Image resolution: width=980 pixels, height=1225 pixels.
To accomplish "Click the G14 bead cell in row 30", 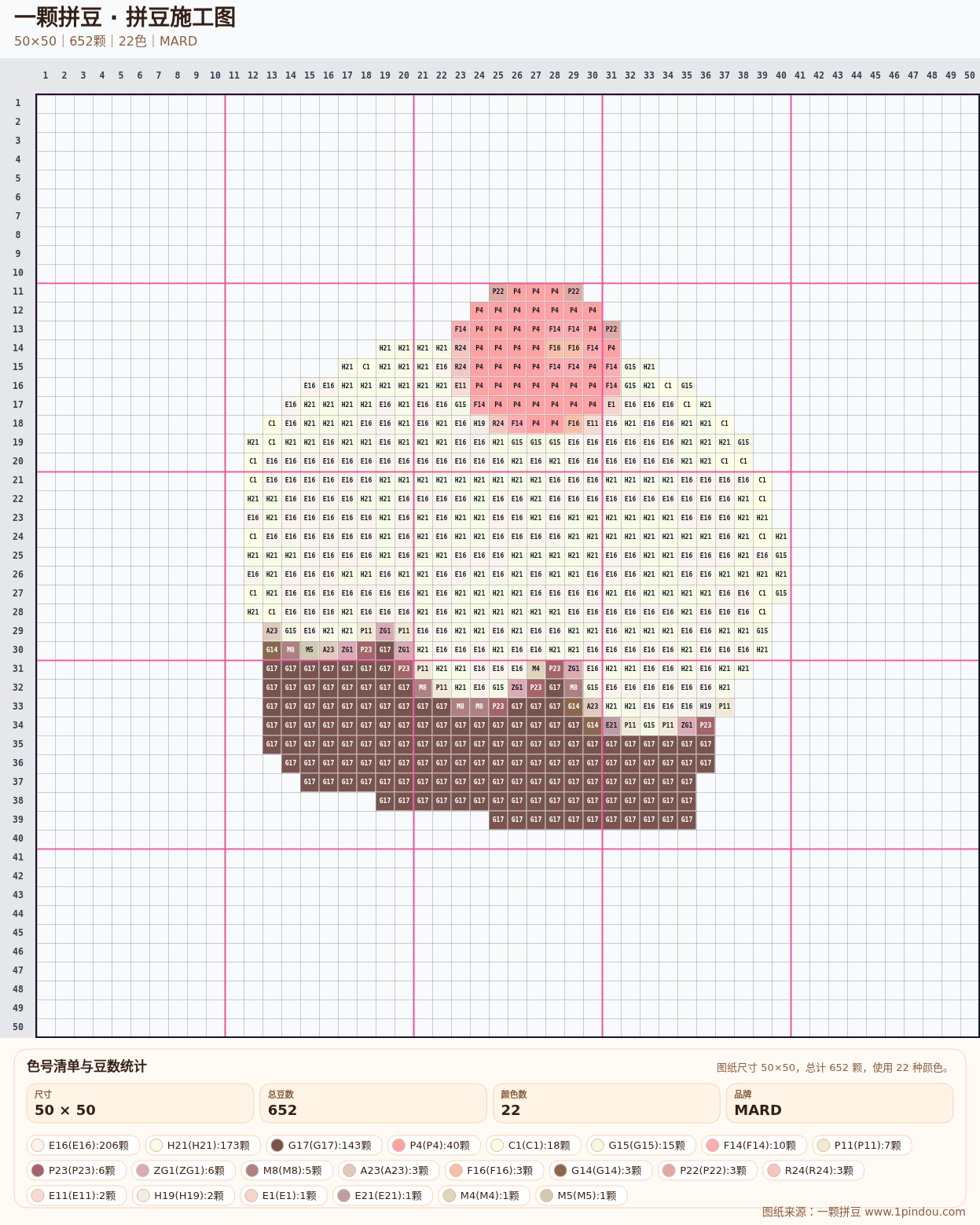I will [x=272, y=650].
